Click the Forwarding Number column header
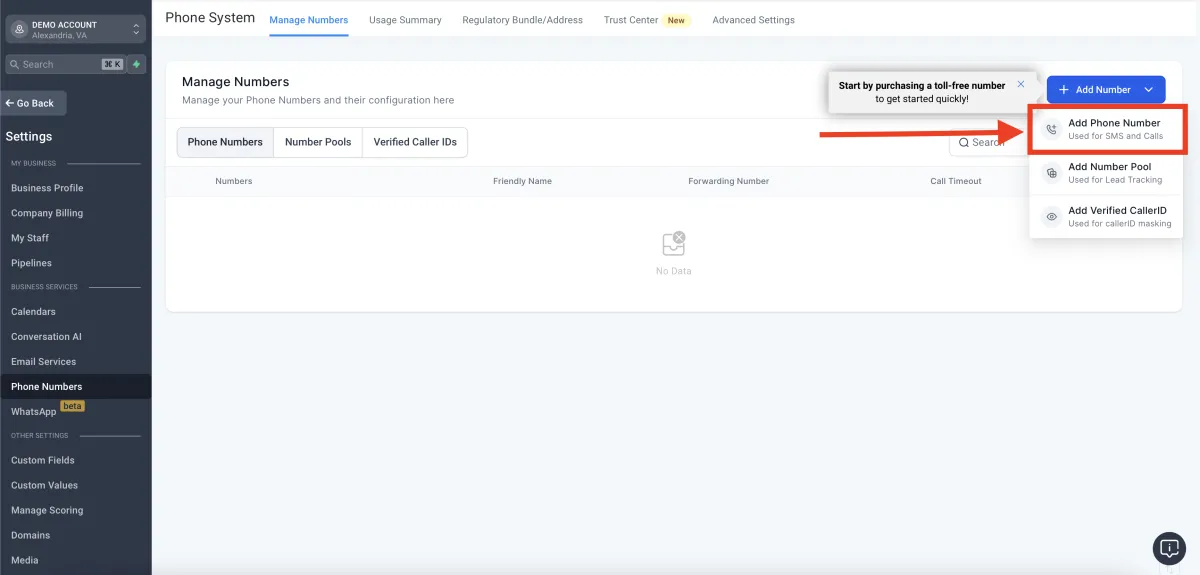 729,181
